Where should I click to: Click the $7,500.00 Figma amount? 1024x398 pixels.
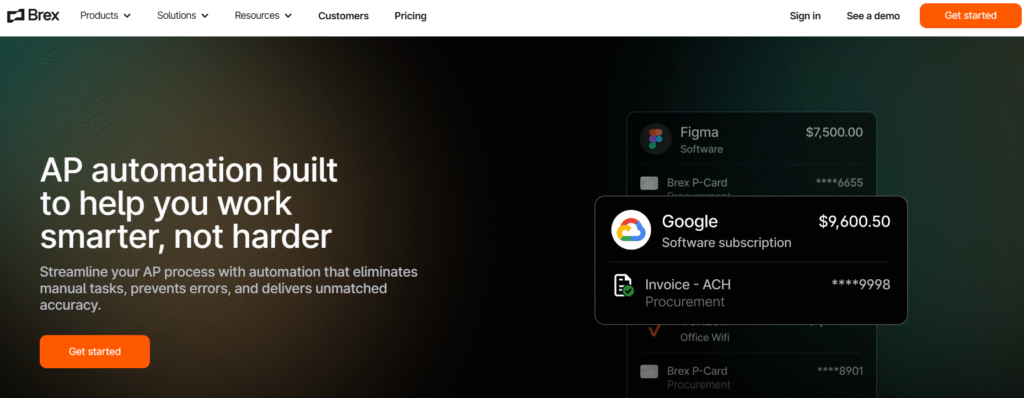point(834,133)
